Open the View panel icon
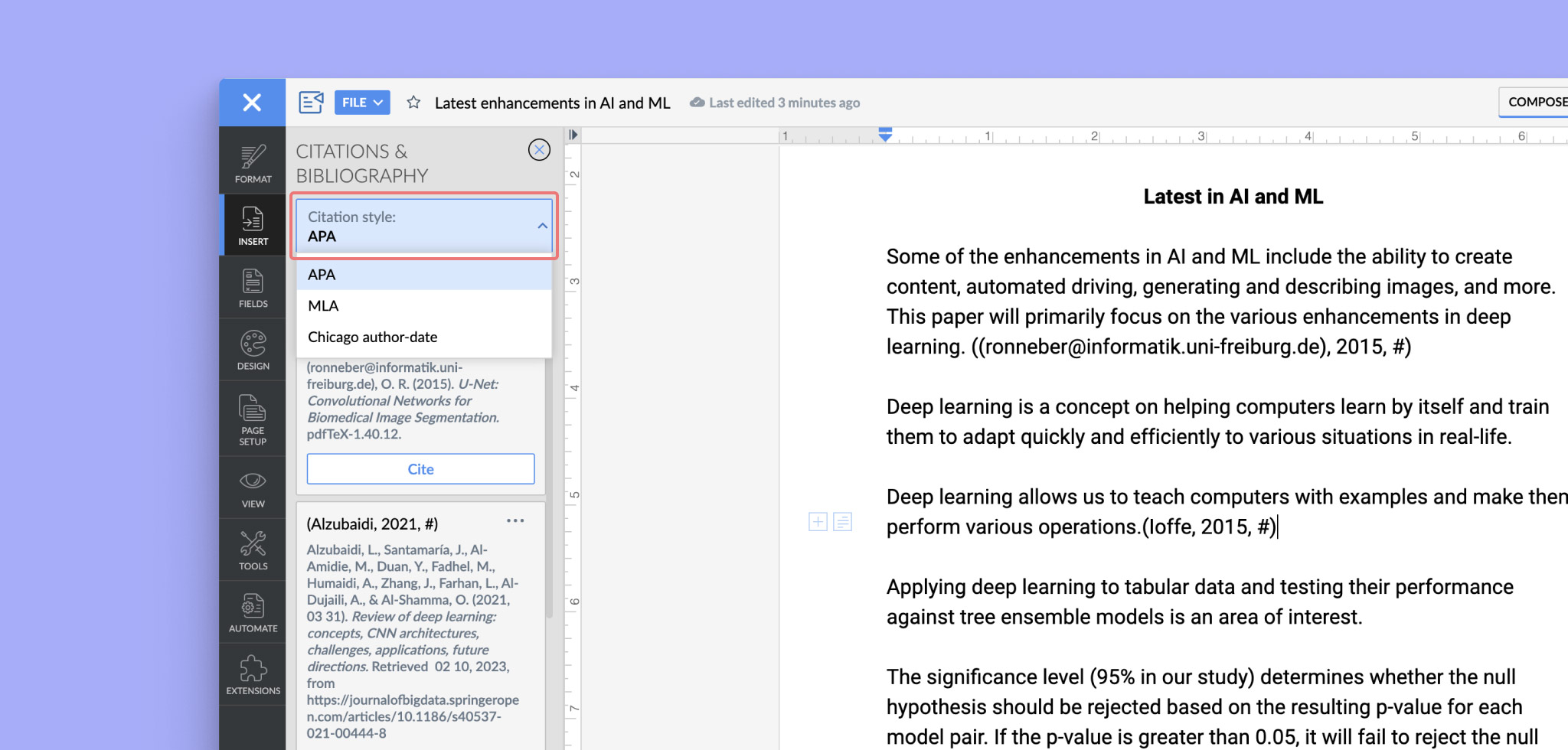This screenshot has height=750, width=1568. (x=253, y=489)
